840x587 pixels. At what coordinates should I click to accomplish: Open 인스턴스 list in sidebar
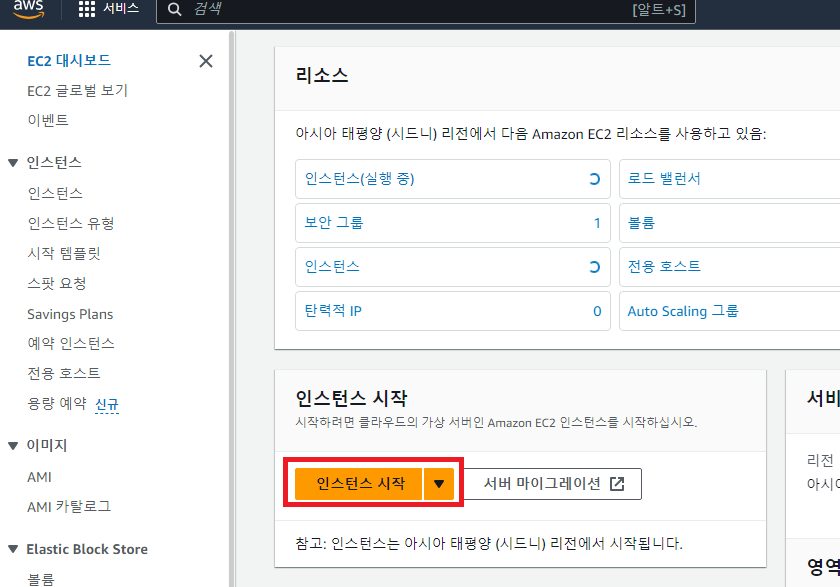click(55, 193)
